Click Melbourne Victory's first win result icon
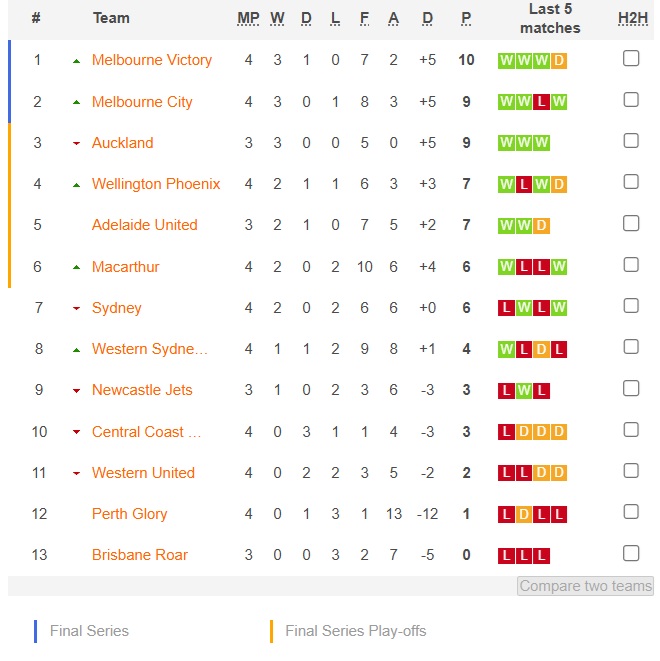660x661 pixels. click(506, 61)
